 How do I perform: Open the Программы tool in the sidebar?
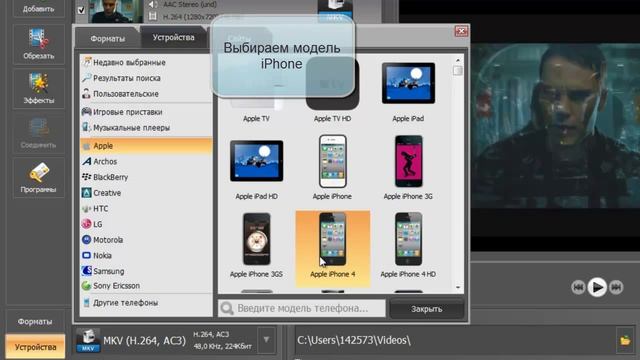pyautogui.click(x=38, y=178)
